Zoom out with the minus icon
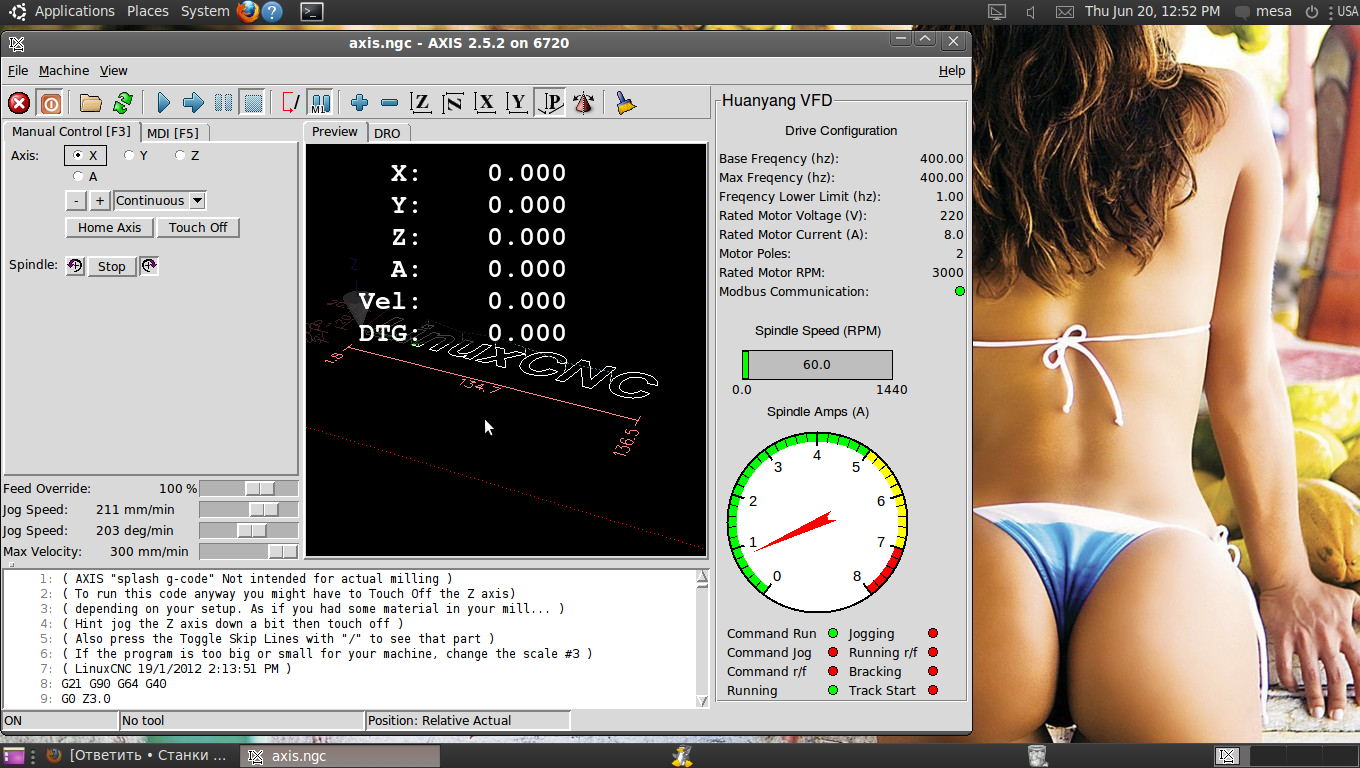 (390, 103)
